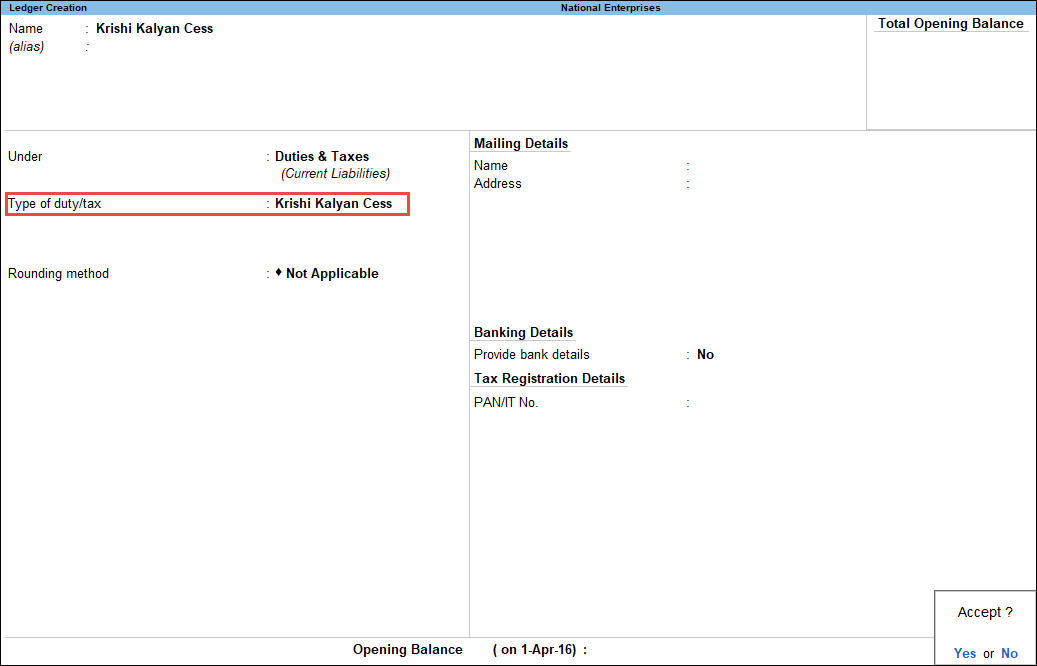Click the Total Opening Balance heading

[x=950, y=24]
